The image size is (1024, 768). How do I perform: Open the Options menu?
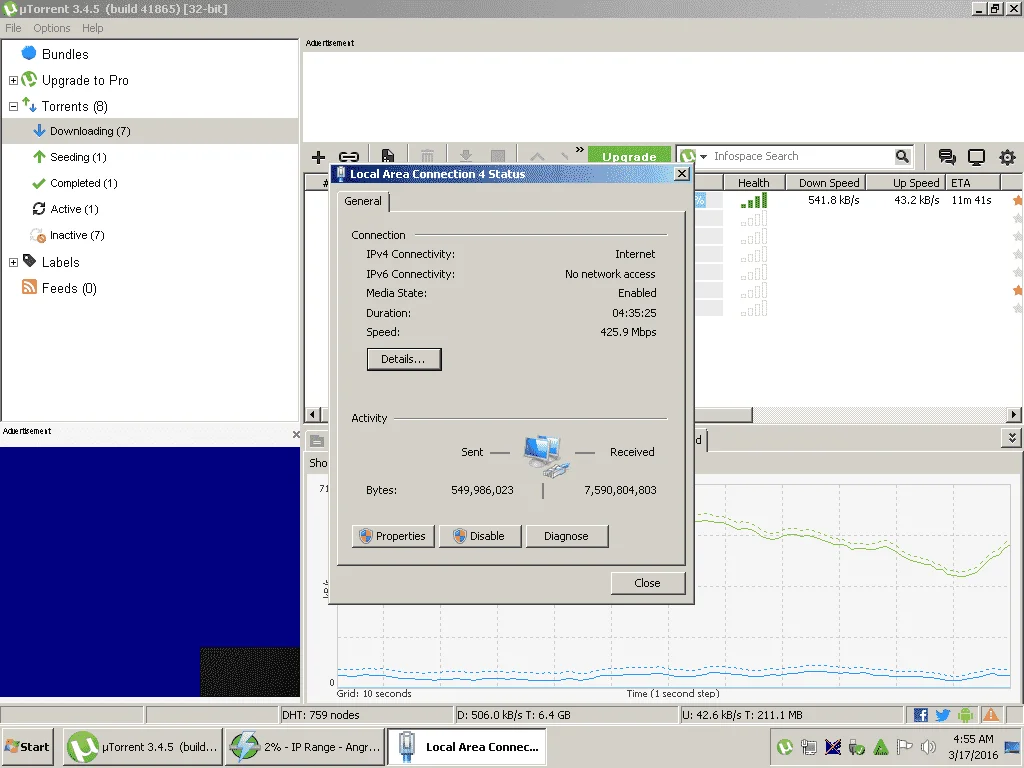pyautogui.click(x=52, y=28)
